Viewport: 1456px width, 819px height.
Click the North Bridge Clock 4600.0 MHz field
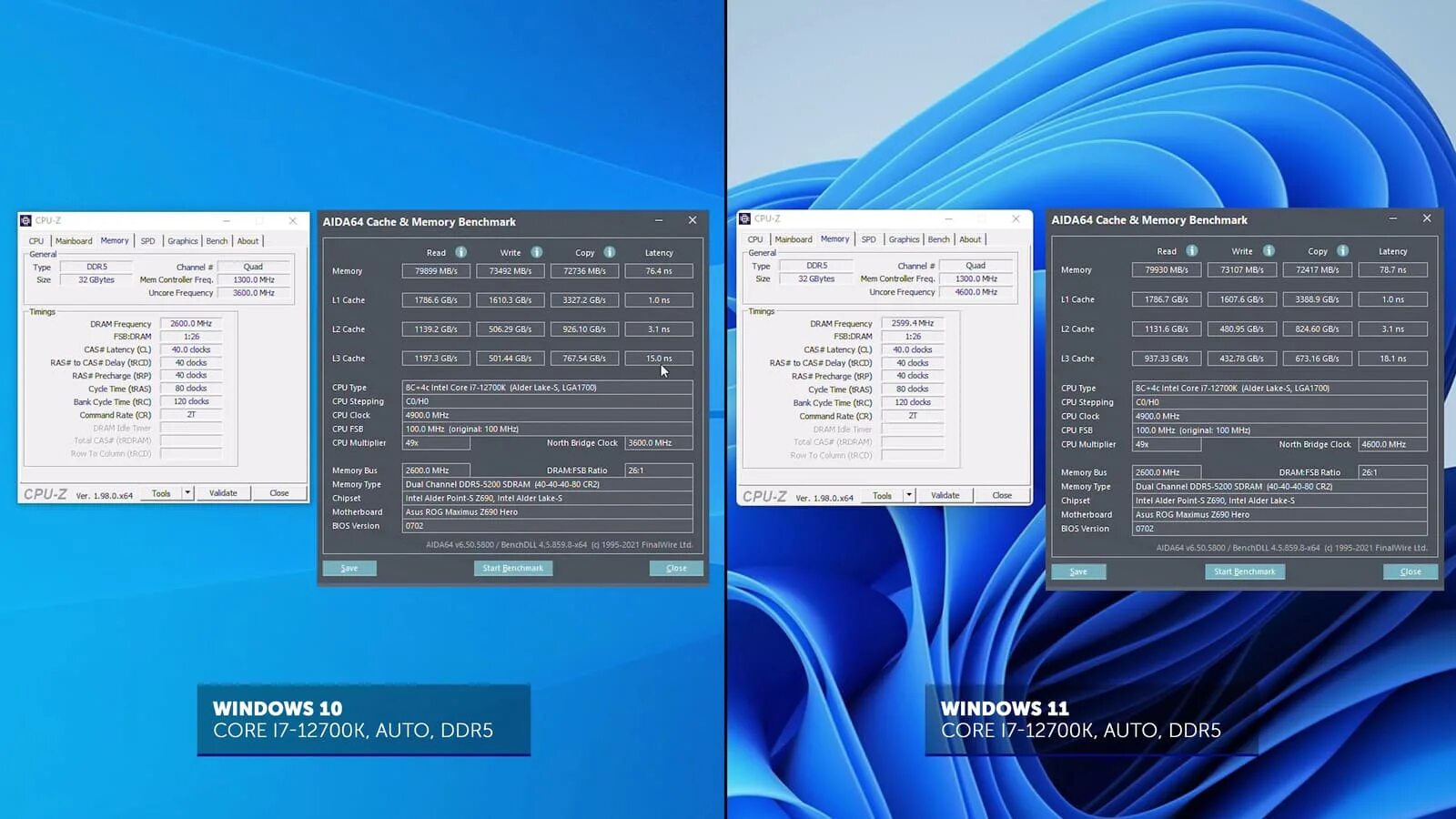tap(1392, 444)
